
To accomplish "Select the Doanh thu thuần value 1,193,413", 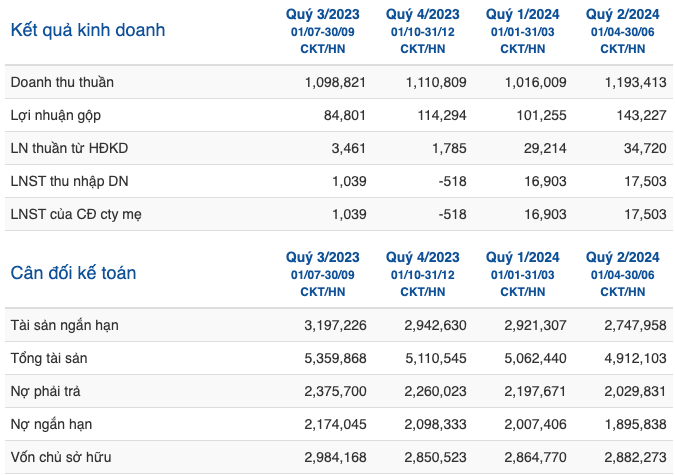I will point(635,82).
